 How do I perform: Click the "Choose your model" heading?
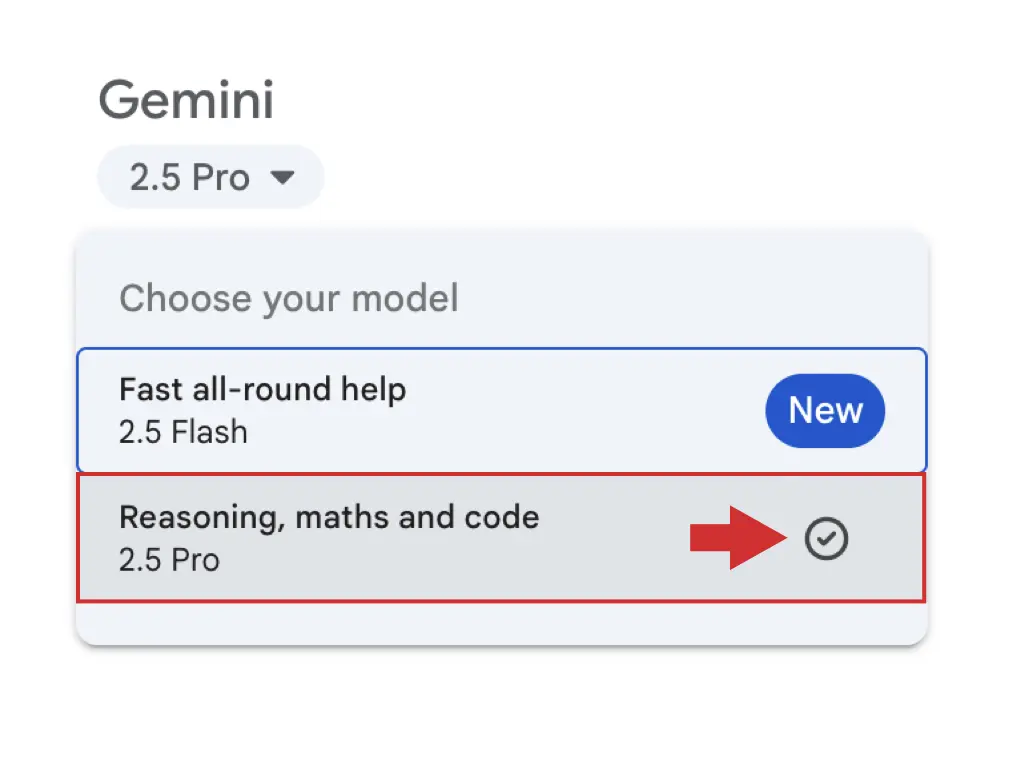pos(289,298)
